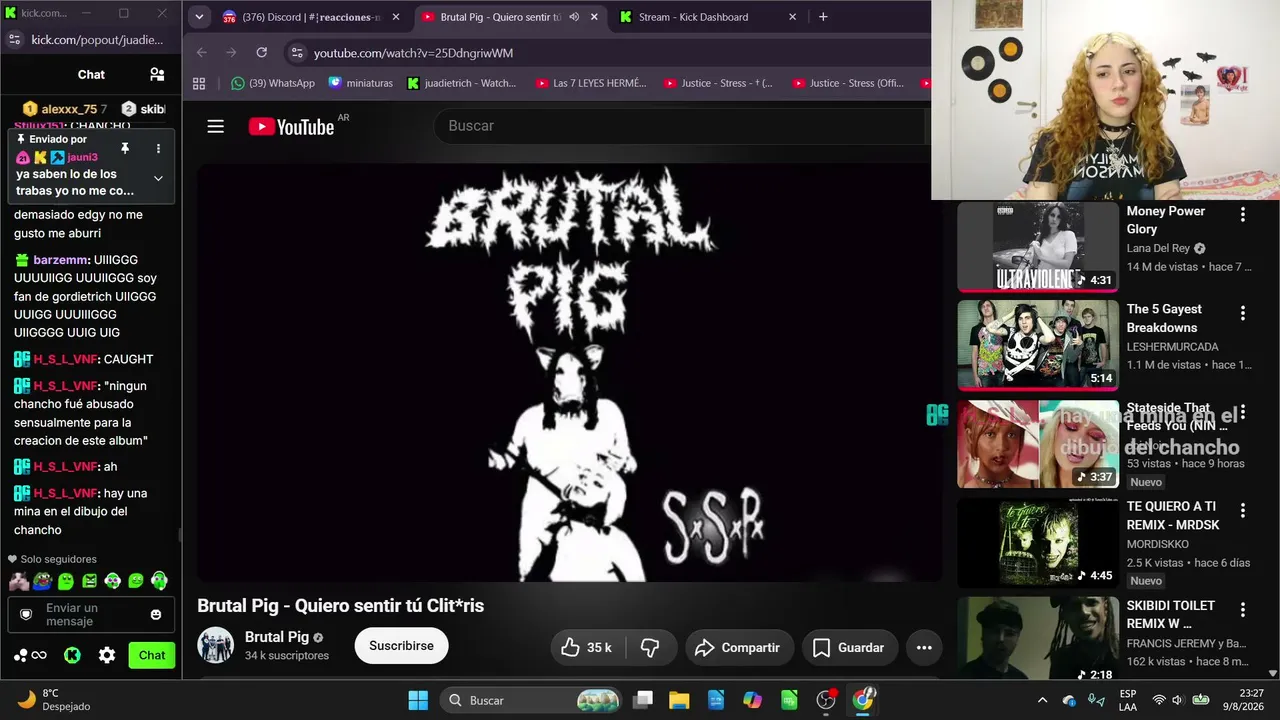Open options for TE QUIERO A TI REMIX
Image resolution: width=1280 pixels, height=720 pixels.
tap(1243, 510)
